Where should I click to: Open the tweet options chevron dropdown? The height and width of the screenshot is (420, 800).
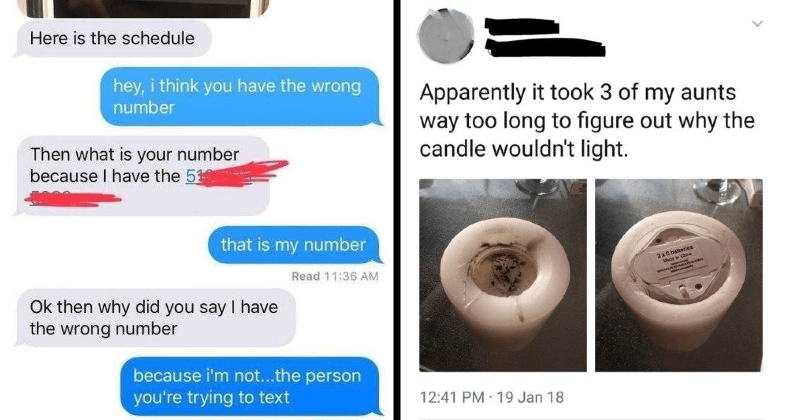pyautogui.click(x=758, y=23)
